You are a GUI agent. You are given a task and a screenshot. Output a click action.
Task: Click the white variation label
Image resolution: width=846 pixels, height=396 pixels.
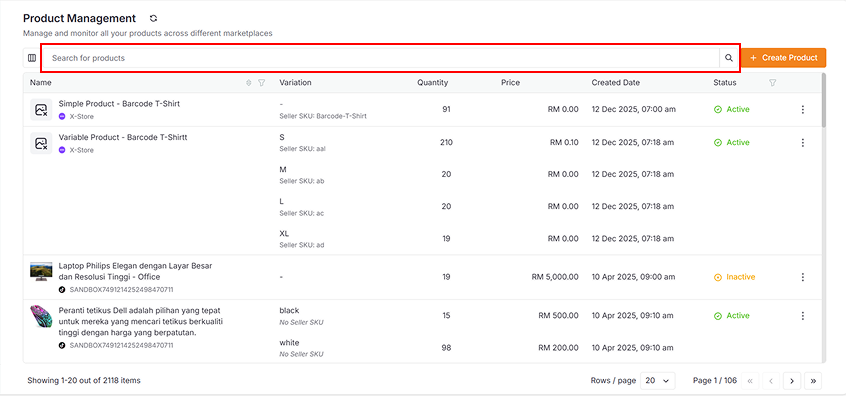pos(289,343)
